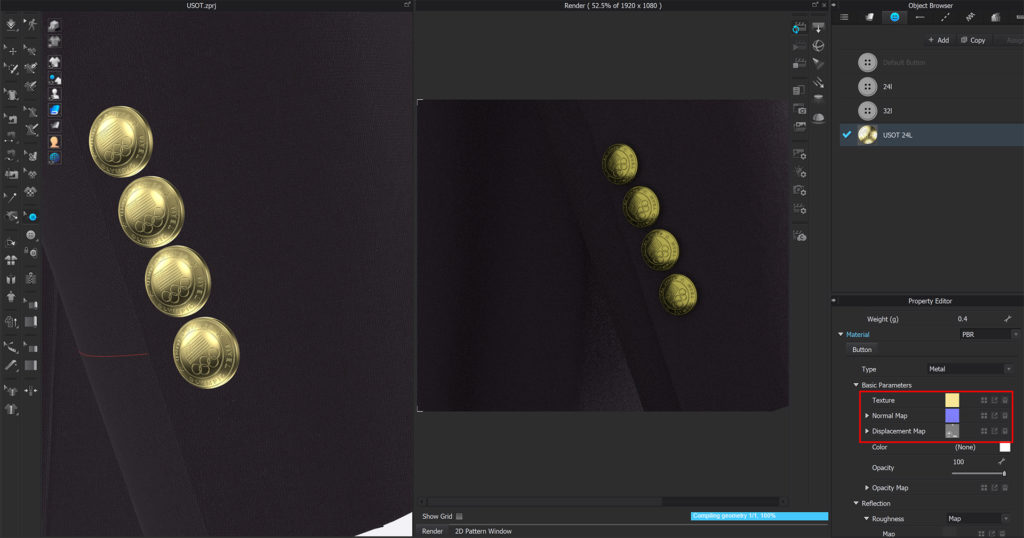Viewport: 1024px width, 538px height.
Task: Click the Simulate icon at toolbar top
Action: (x=11, y=25)
